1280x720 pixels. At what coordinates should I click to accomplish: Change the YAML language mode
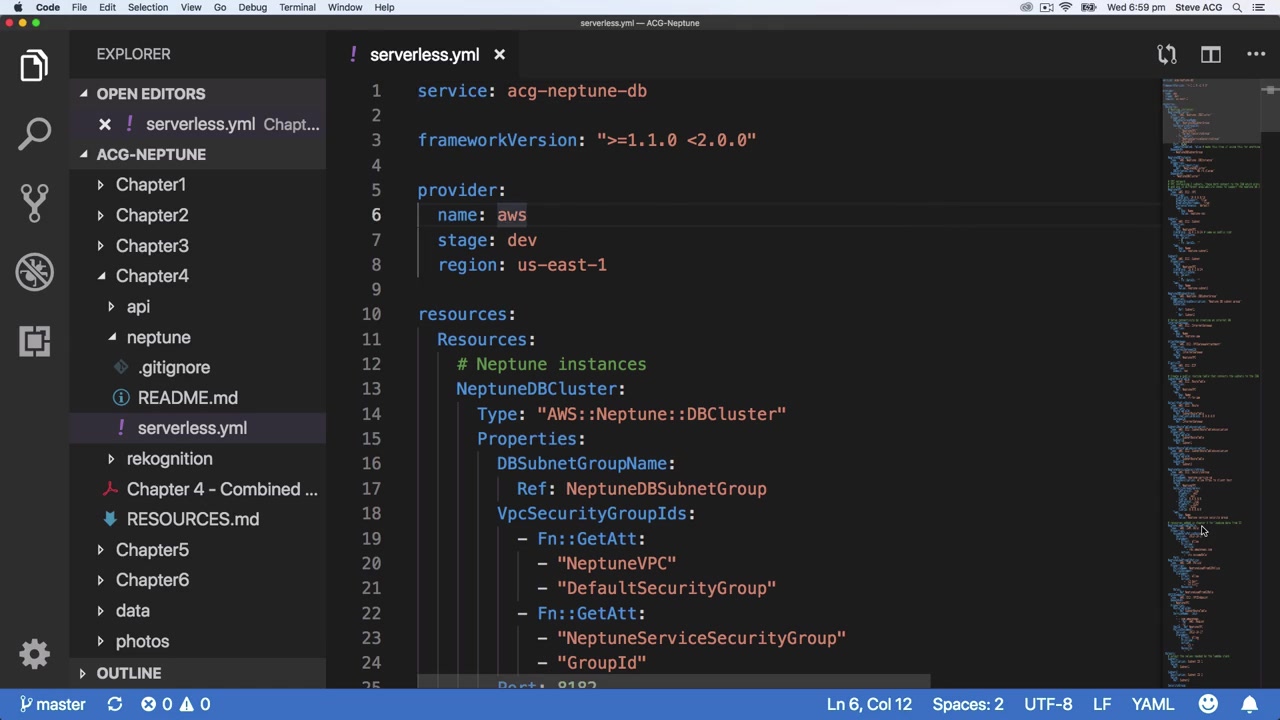(1152, 704)
